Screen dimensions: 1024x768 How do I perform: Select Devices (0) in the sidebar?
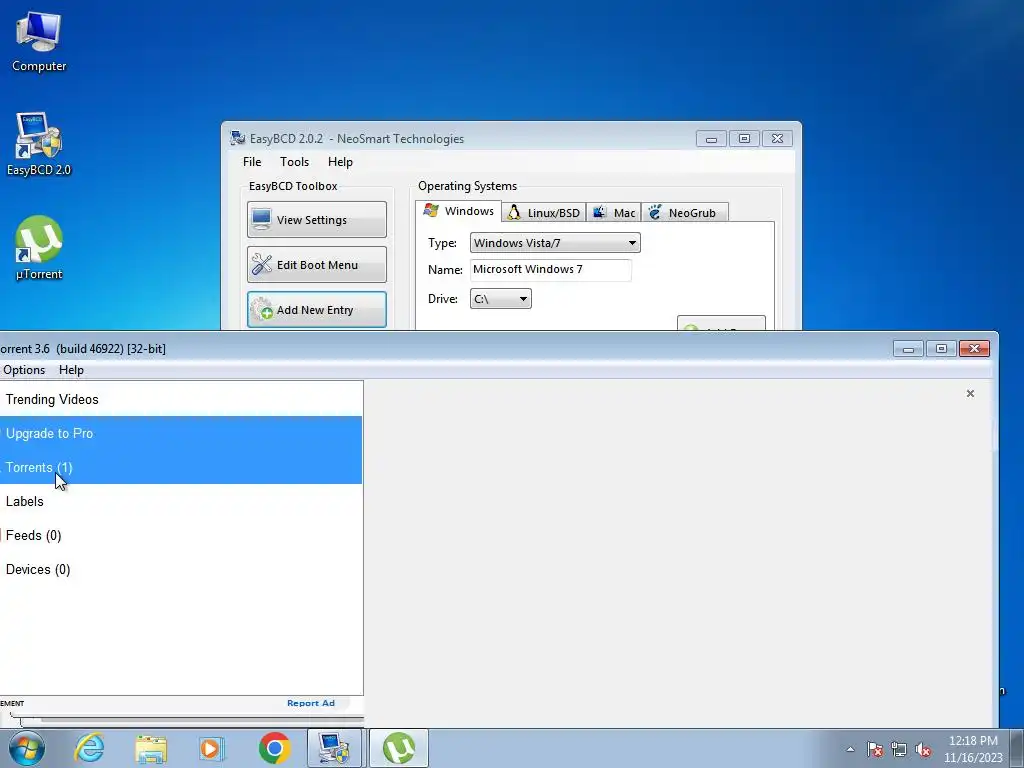pos(181,569)
